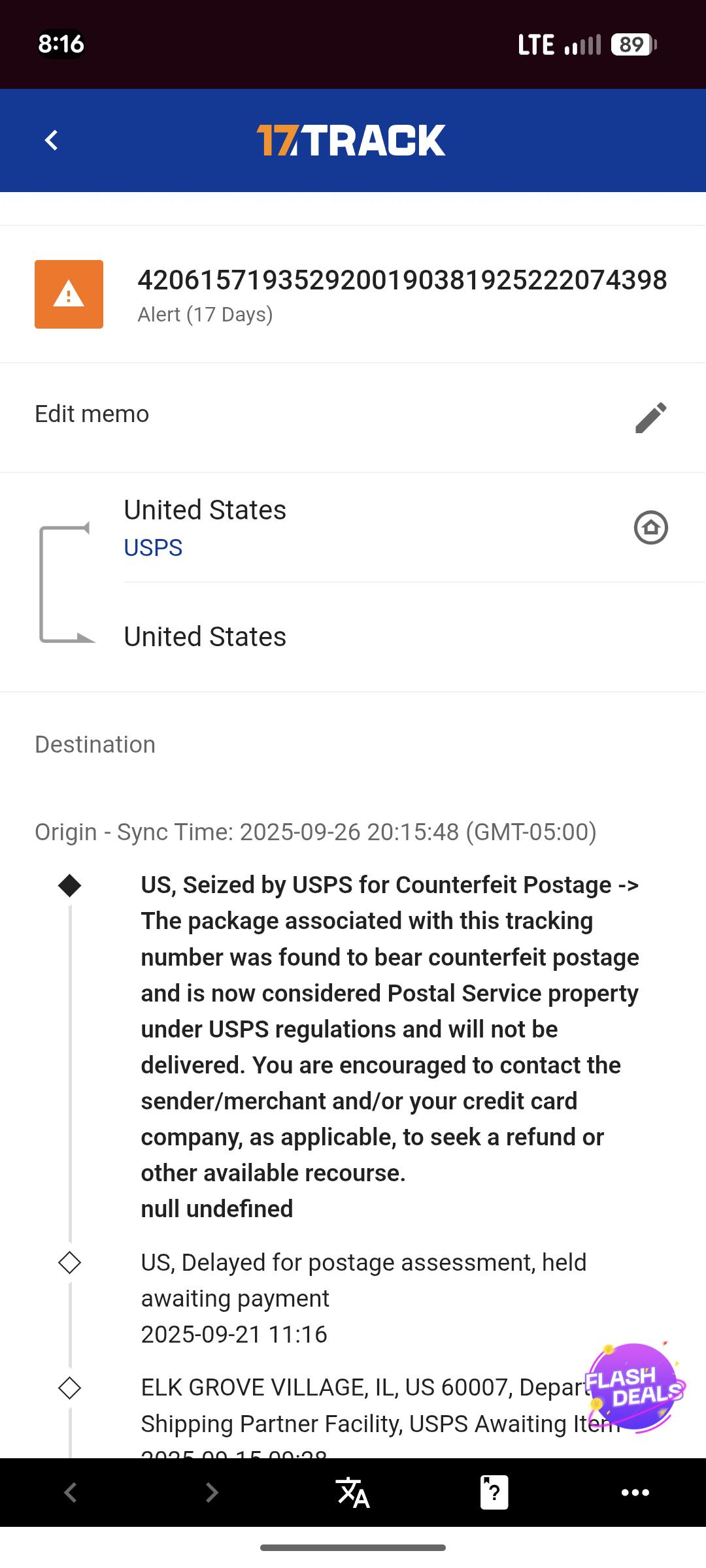Open the three-dot more menu
706x1568 pixels.
[x=635, y=1492]
